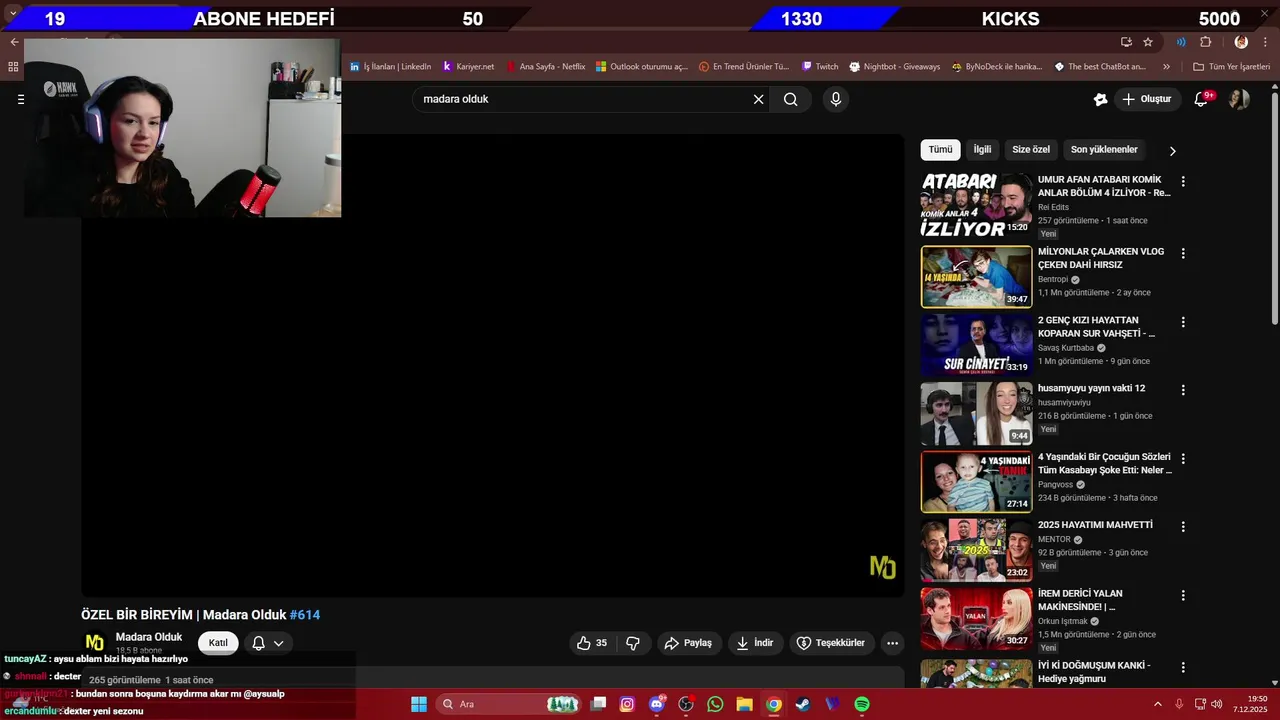Open Chrome profile avatar in toolbar
The image size is (1280, 720).
[1241, 42]
